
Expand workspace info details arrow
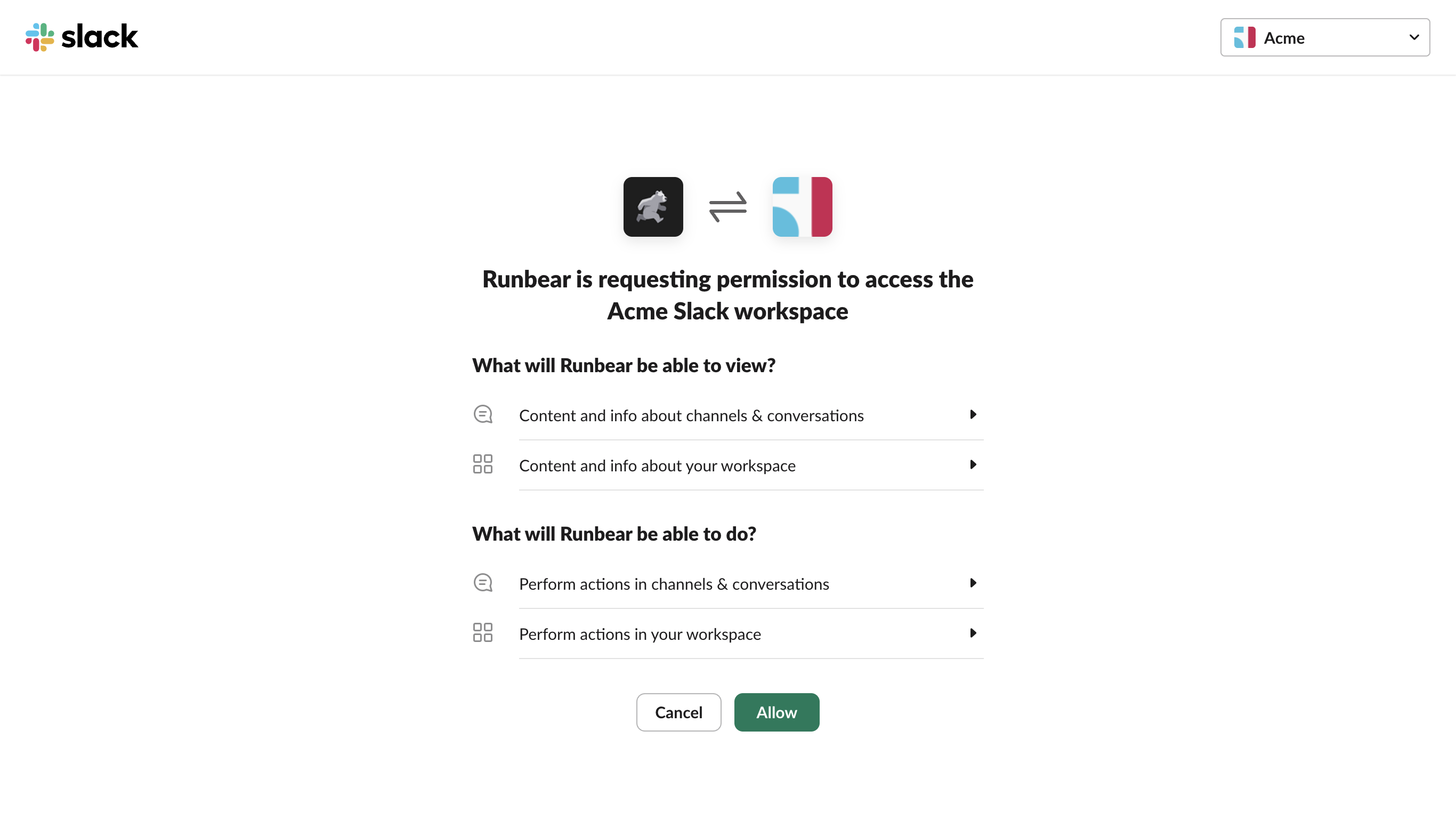[969, 464]
